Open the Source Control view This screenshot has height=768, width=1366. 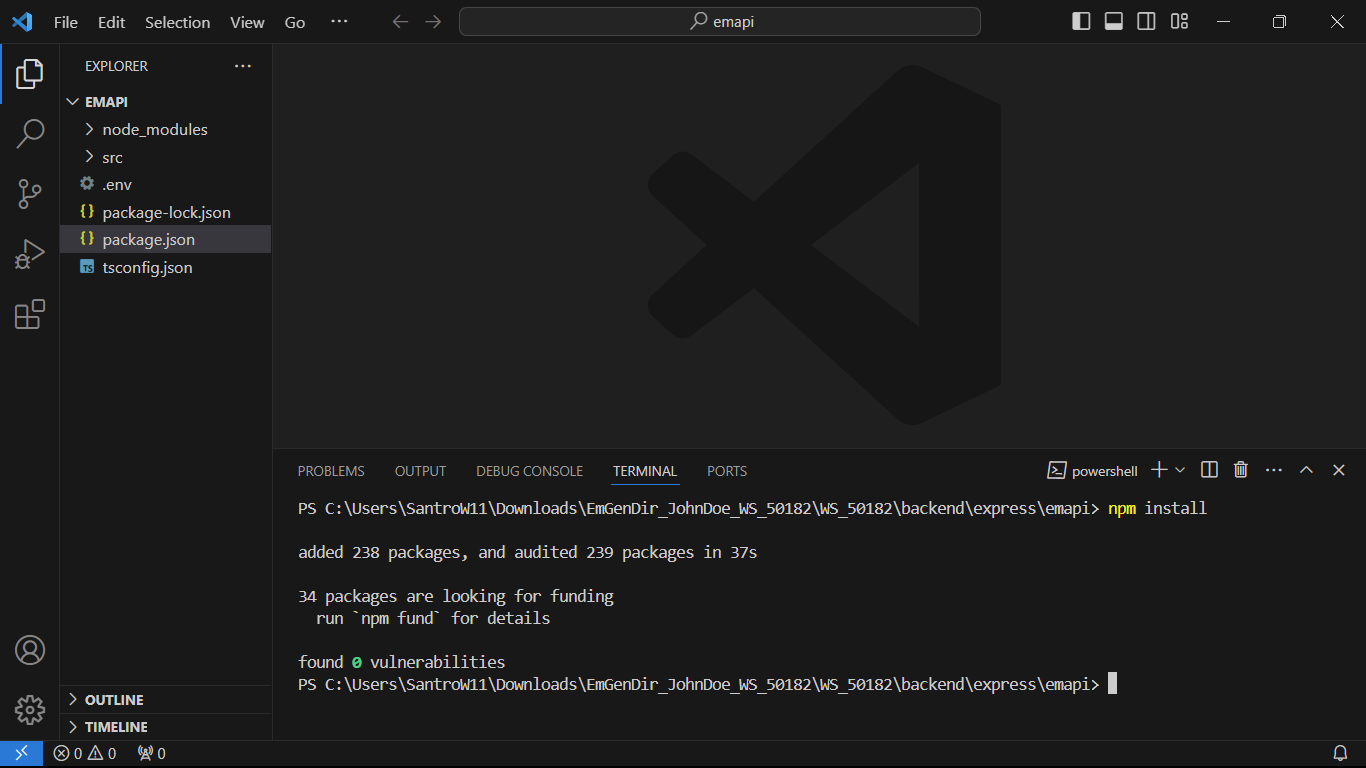tap(30, 194)
